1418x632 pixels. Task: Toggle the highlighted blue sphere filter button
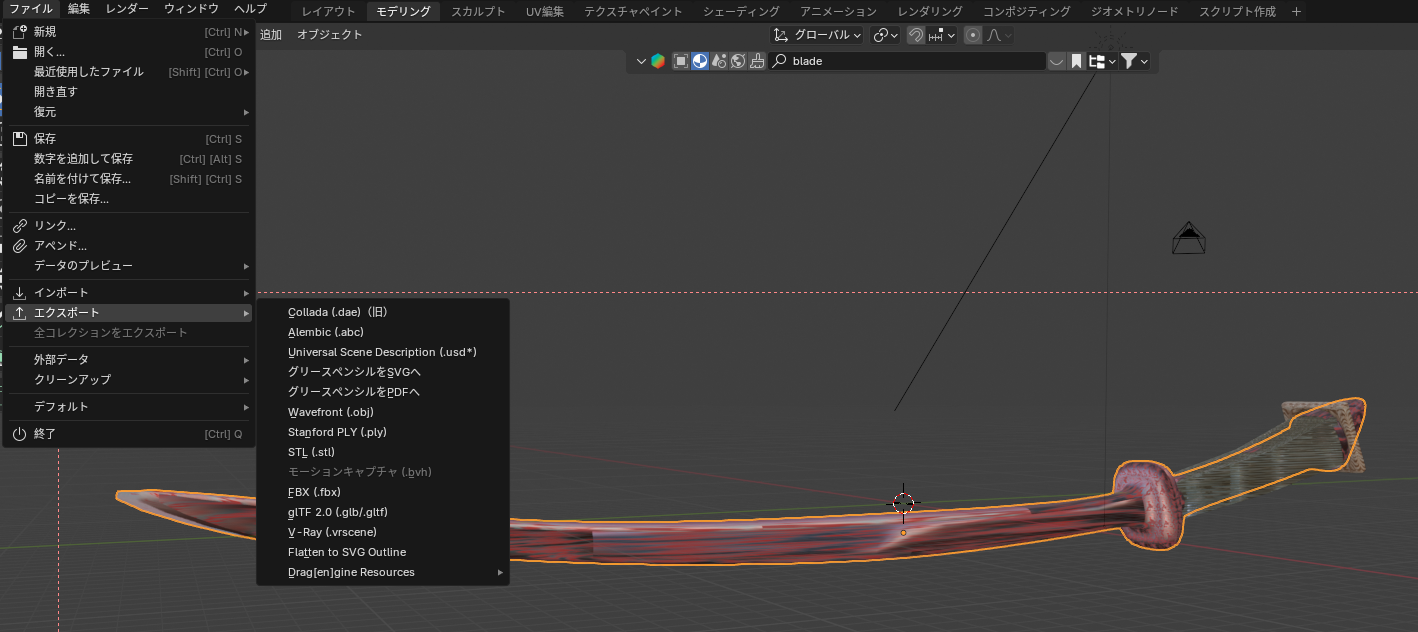[x=700, y=61]
